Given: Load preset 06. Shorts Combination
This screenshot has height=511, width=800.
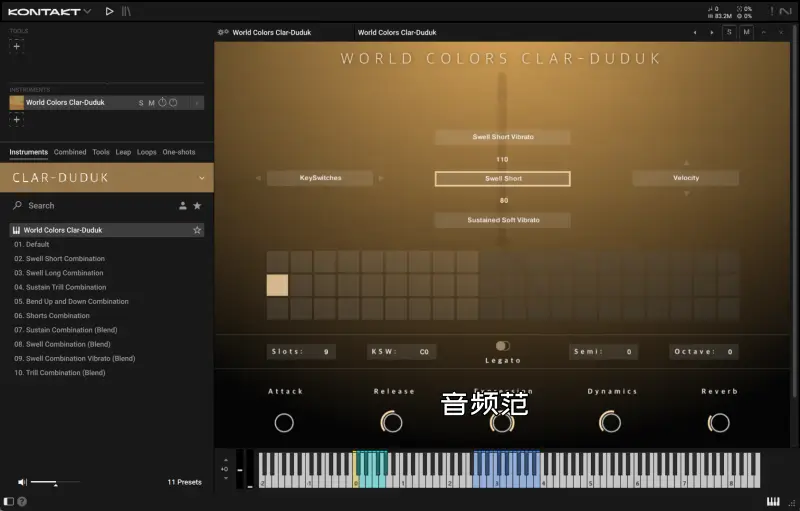Looking at the screenshot, I should pyautogui.click(x=52, y=316).
